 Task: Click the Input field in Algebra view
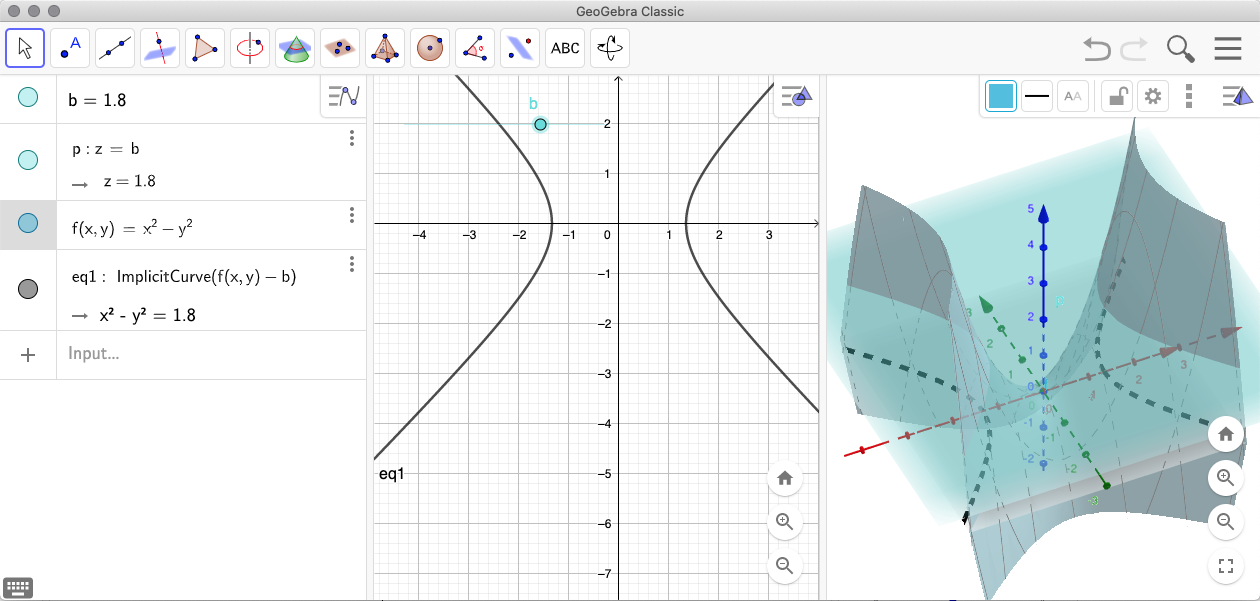[211, 354]
